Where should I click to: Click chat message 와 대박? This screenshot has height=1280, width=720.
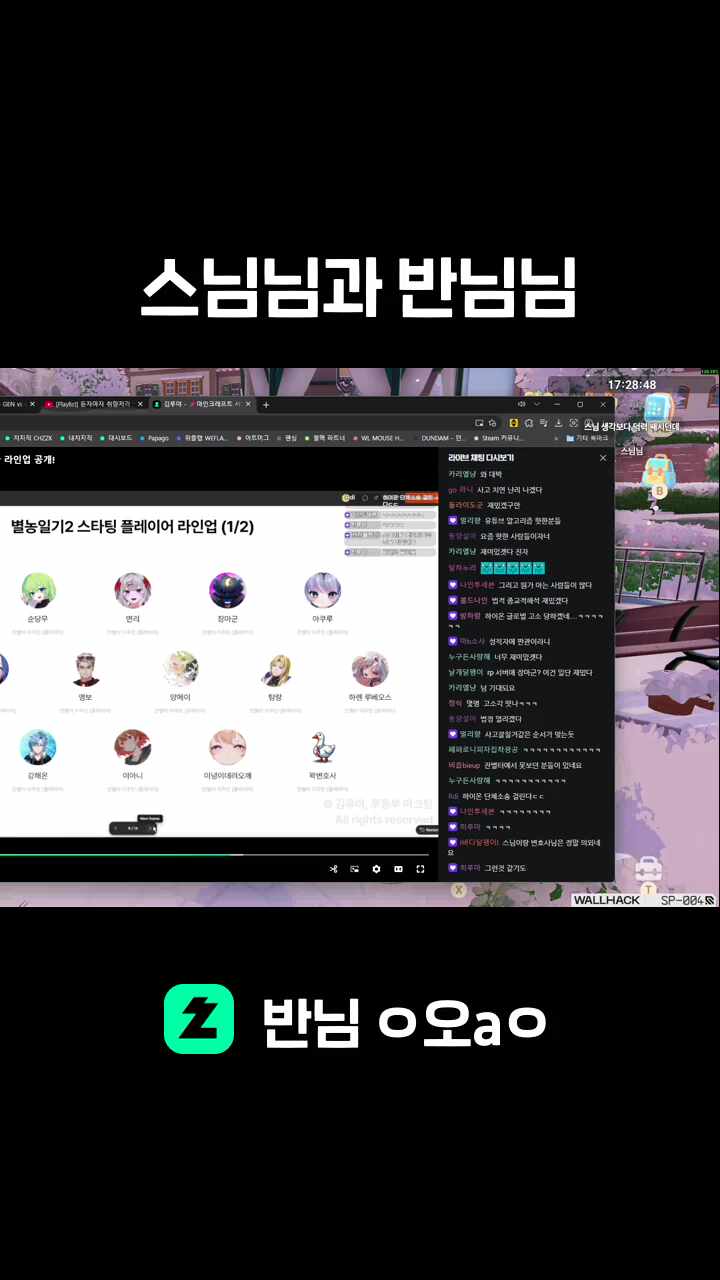pos(491,474)
